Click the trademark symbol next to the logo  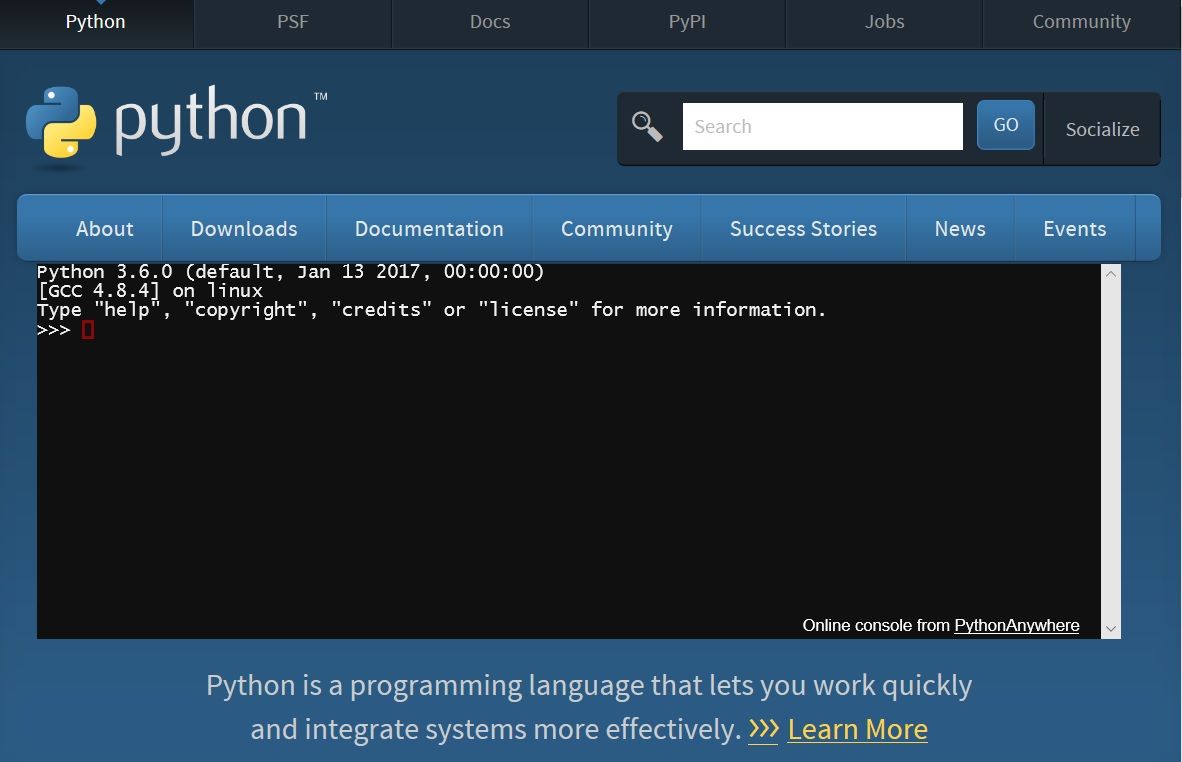click(x=320, y=97)
